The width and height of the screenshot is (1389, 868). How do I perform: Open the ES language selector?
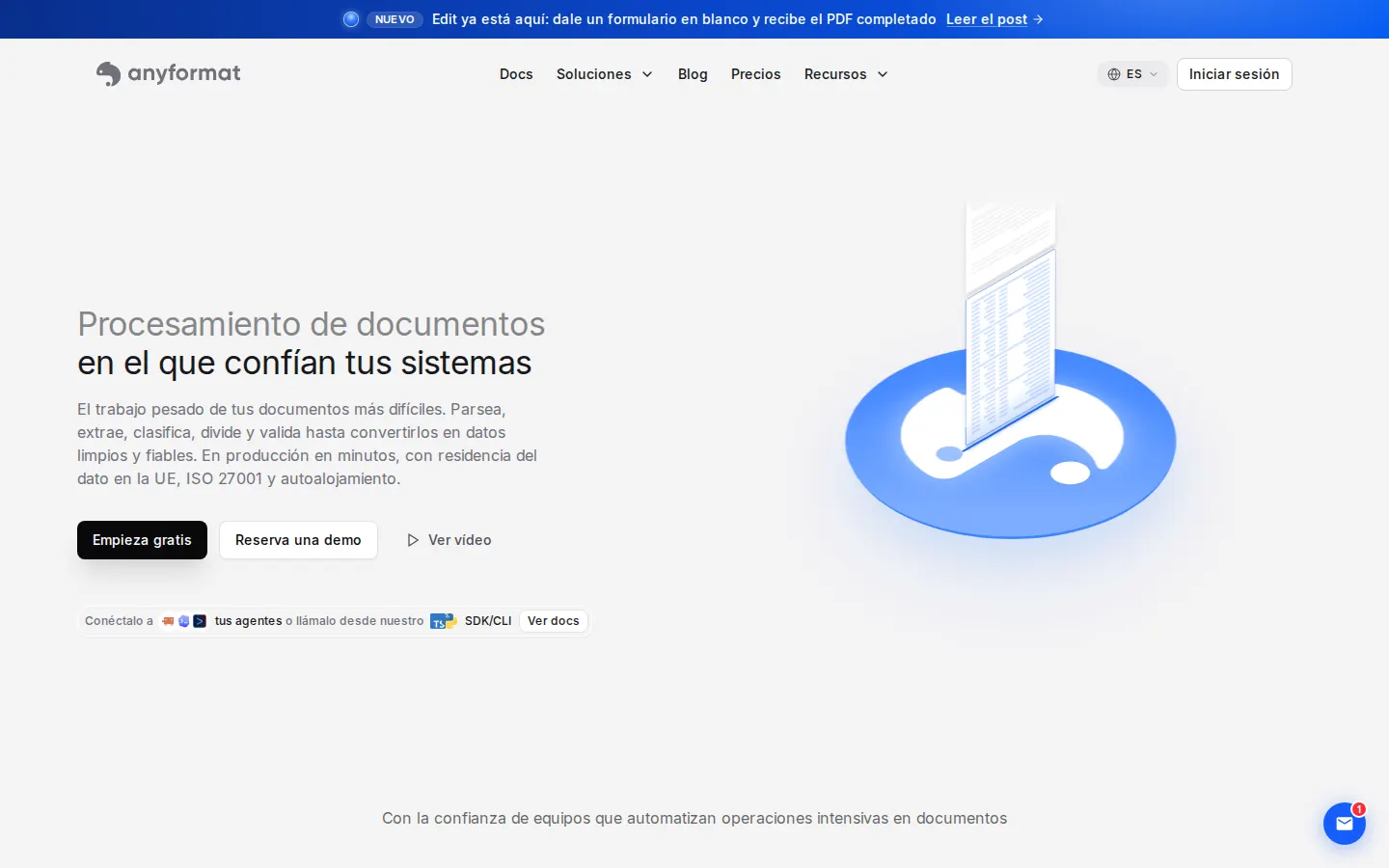coord(1132,74)
